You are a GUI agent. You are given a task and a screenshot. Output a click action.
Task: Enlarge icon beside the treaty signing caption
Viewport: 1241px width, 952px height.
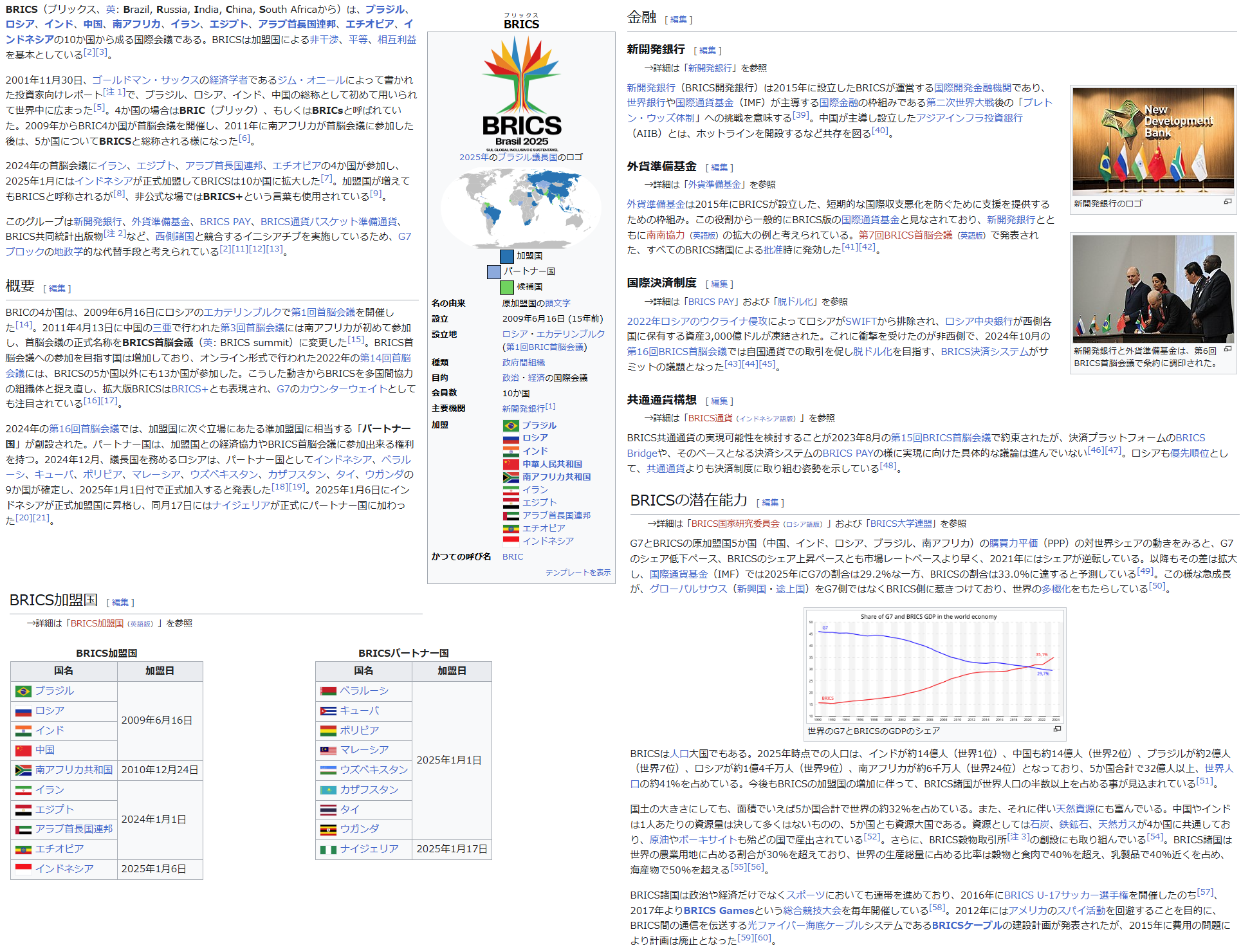pyautogui.click(x=1227, y=350)
